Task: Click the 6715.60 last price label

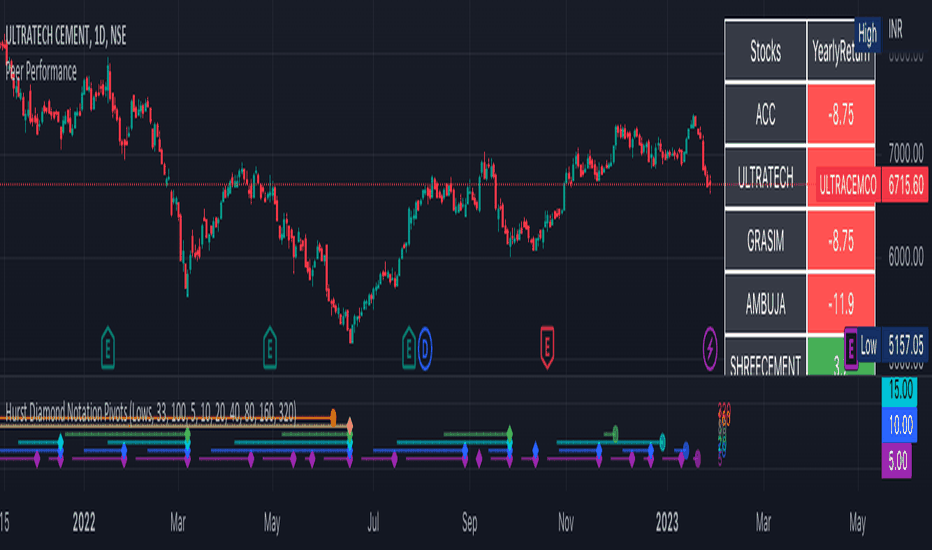Action: pyautogui.click(x=905, y=185)
